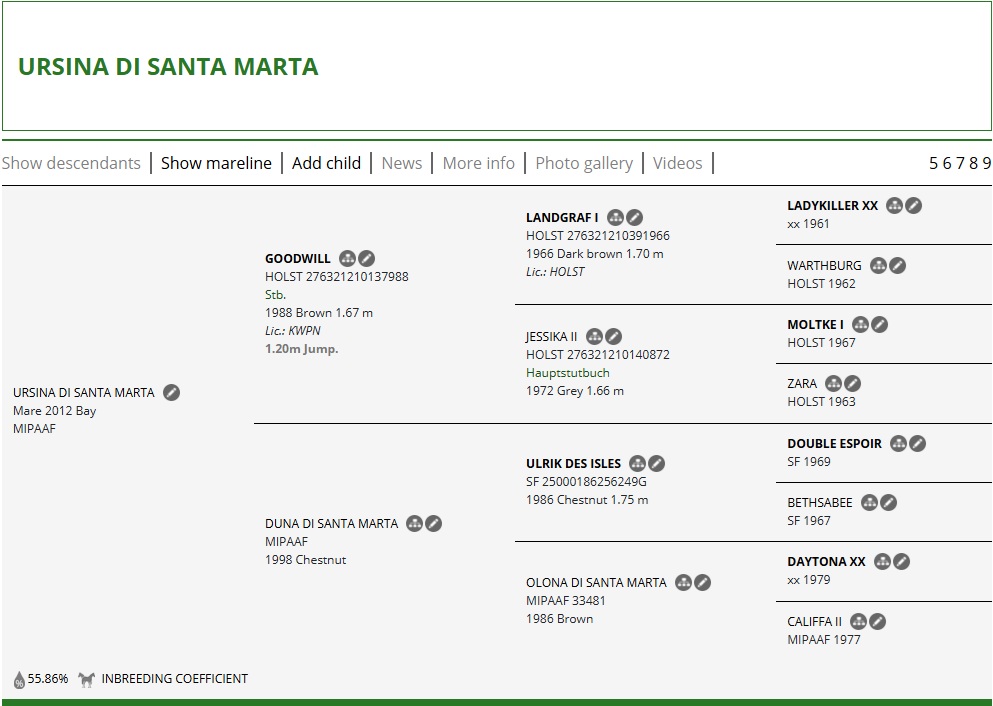
Task: Open pedigree icon next to DUNA DI SANTA MARTA
Action: coord(414,524)
